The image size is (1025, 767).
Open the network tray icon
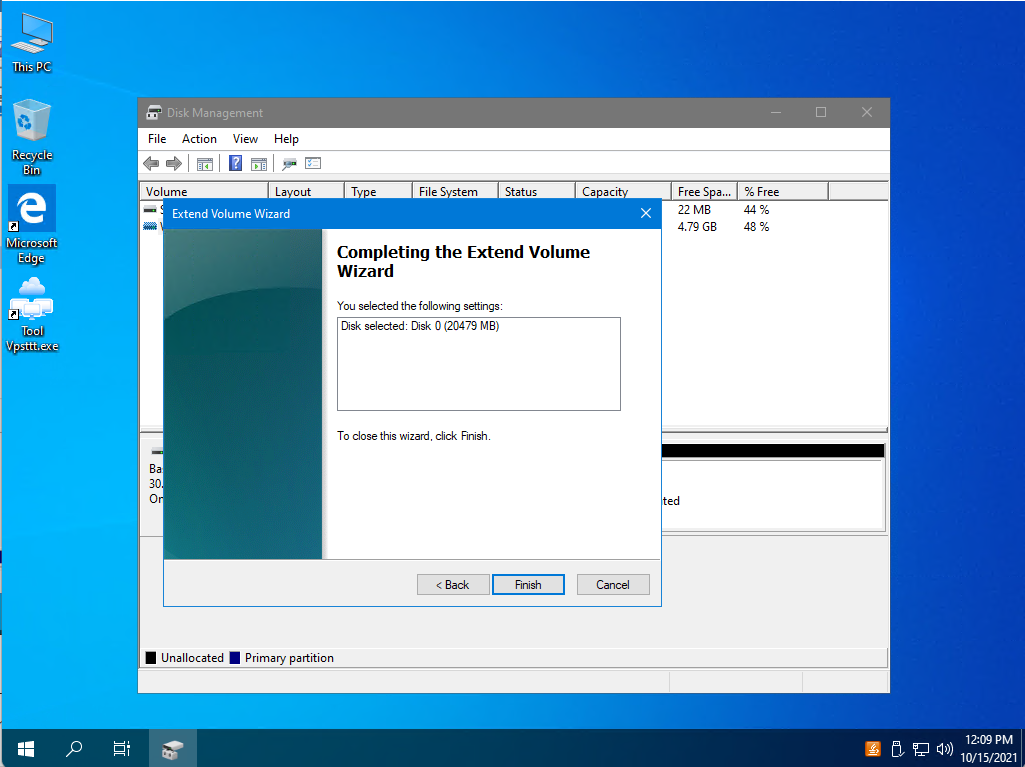coord(921,749)
